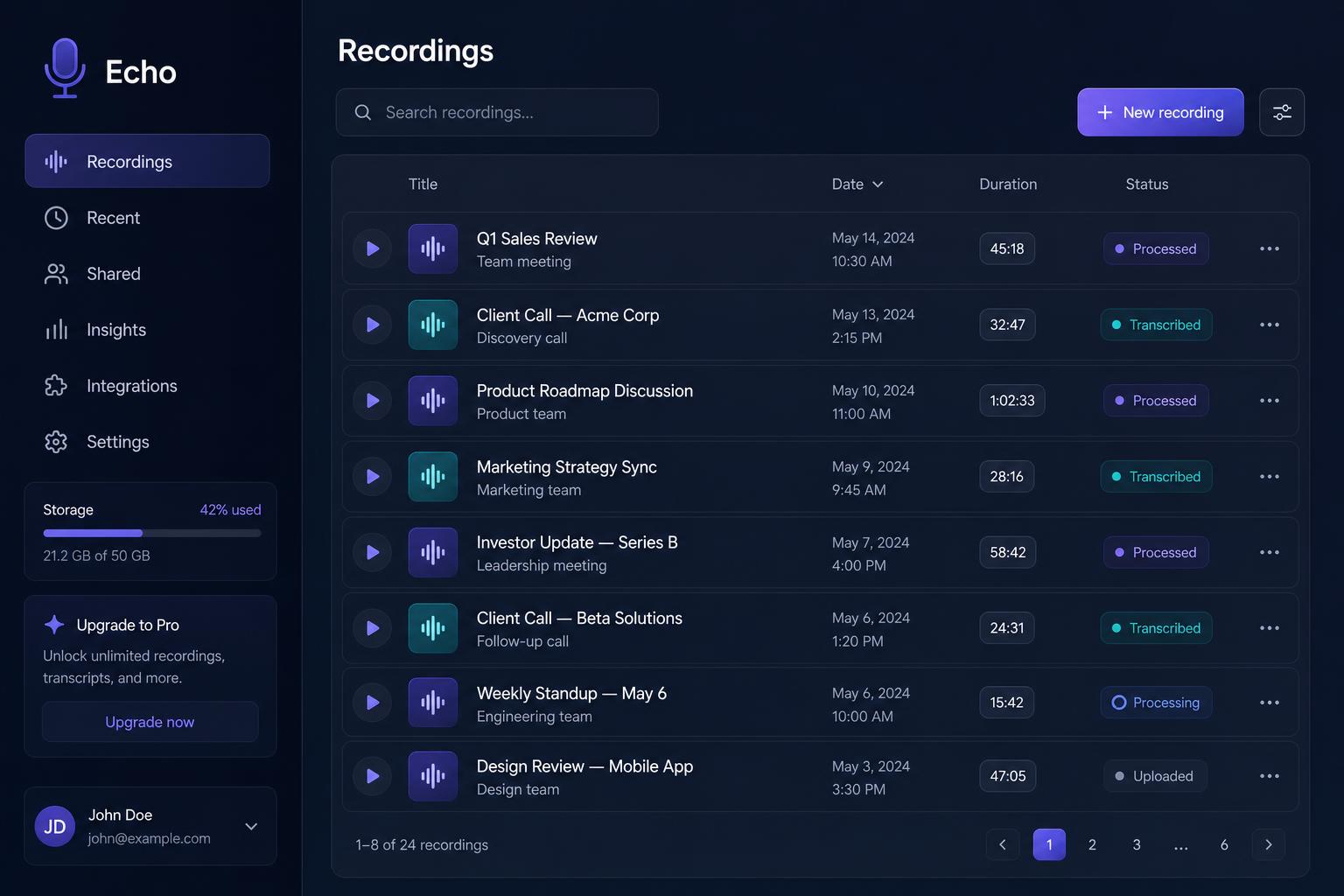This screenshot has height=896, width=1344.
Task: Start a New recording
Action: coord(1160,112)
